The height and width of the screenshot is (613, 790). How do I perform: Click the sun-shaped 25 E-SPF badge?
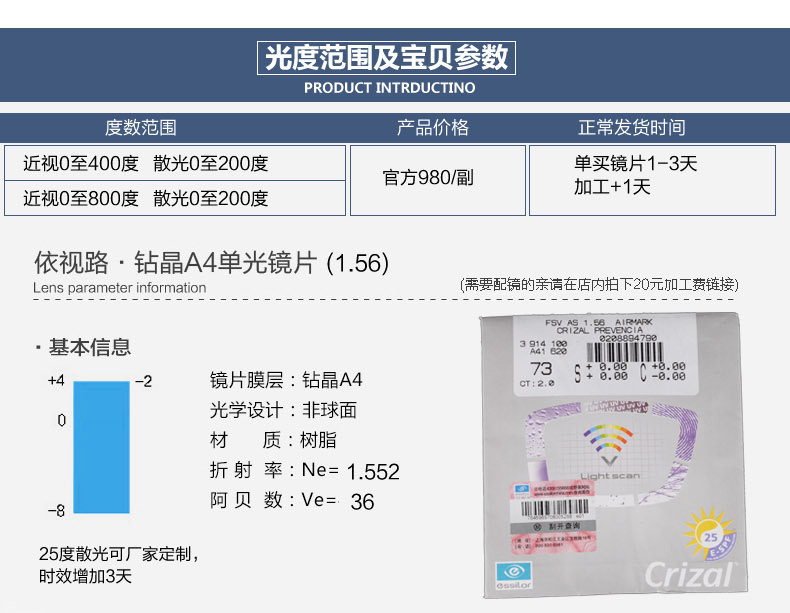(710, 535)
